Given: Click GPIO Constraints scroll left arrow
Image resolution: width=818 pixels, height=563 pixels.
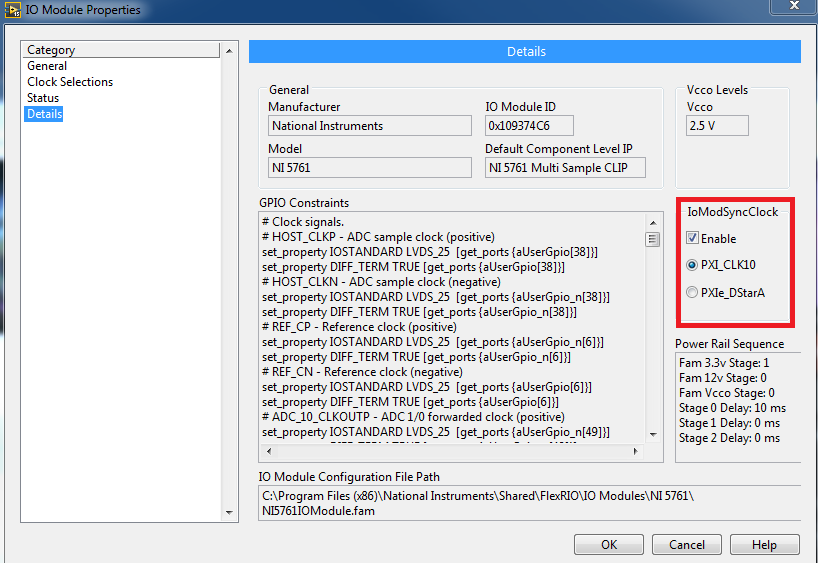Looking at the screenshot, I should (x=269, y=451).
